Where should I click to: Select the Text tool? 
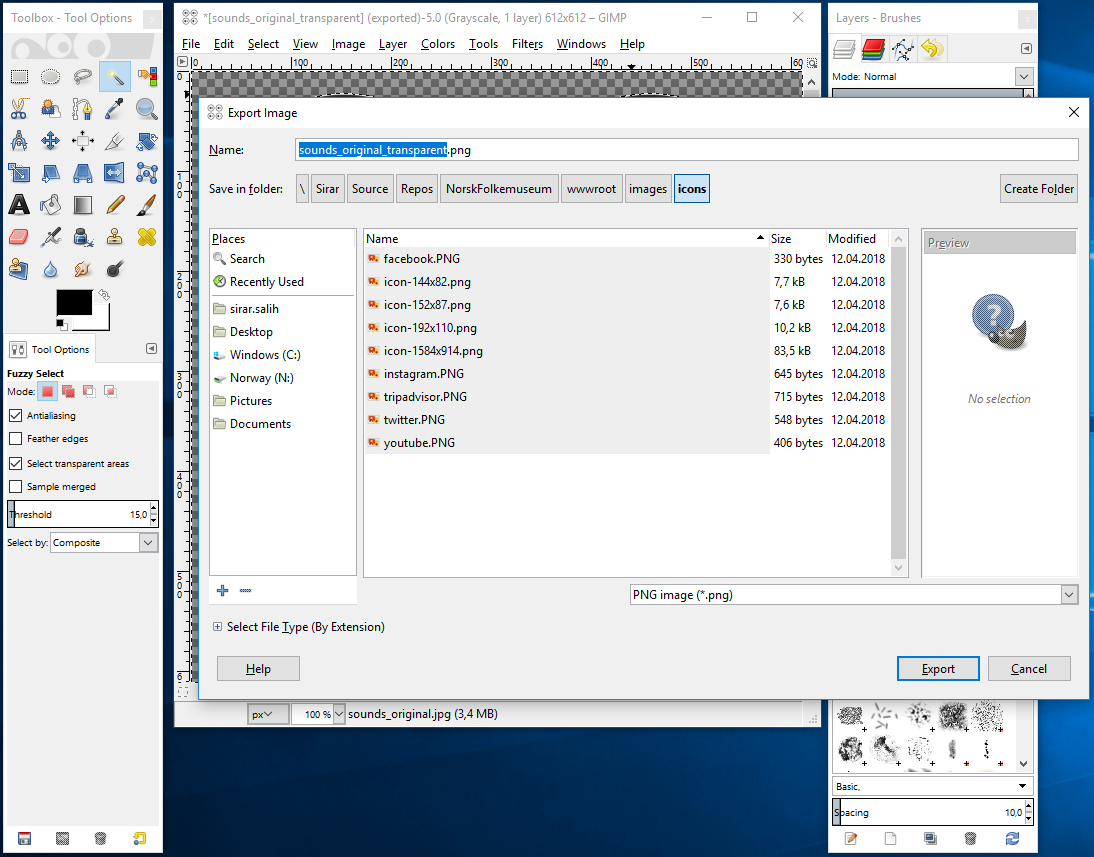(x=20, y=206)
